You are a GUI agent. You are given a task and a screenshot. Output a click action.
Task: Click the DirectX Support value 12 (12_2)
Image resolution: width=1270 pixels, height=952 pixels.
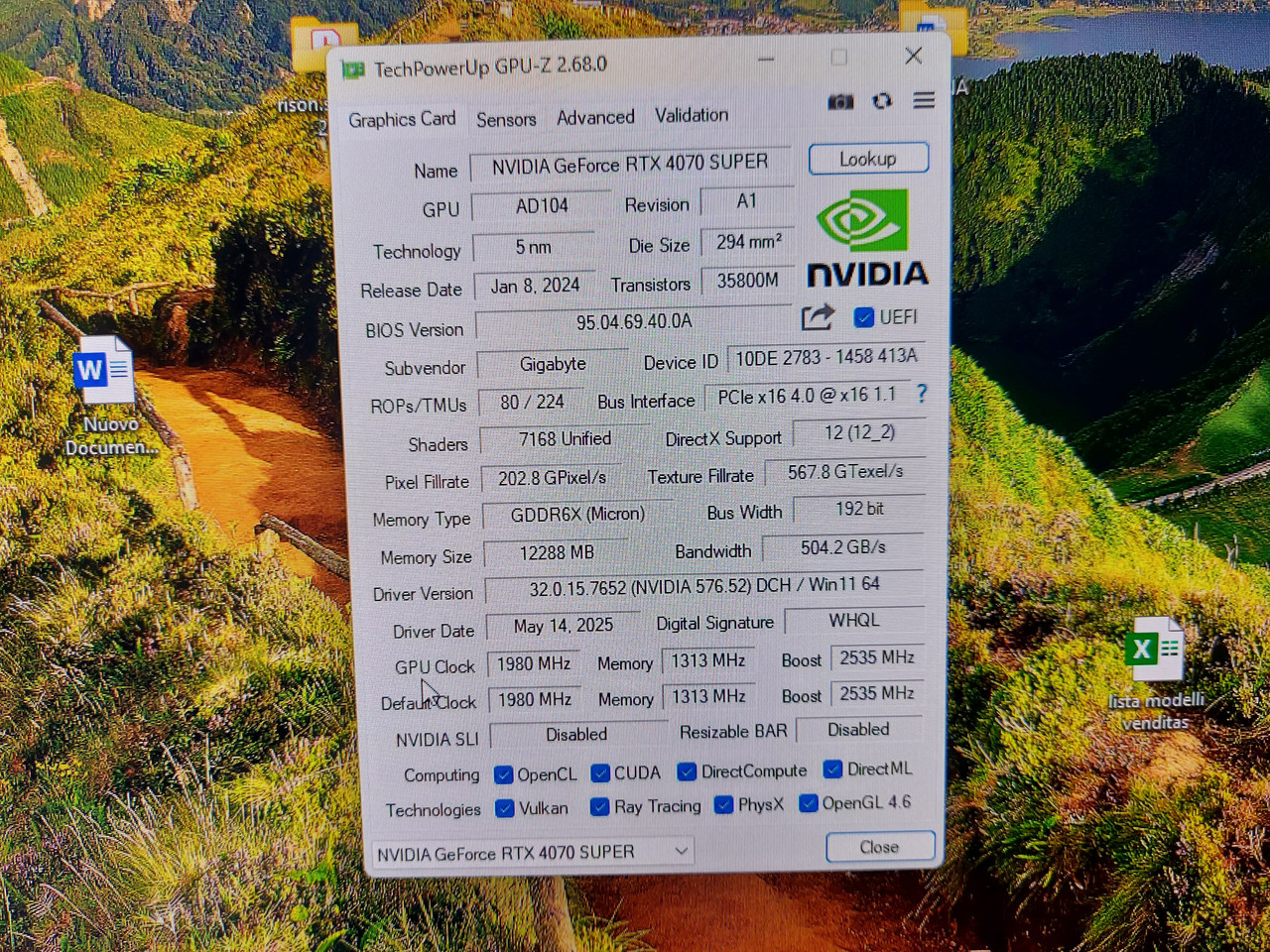pyautogui.click(x=859, y=433)
